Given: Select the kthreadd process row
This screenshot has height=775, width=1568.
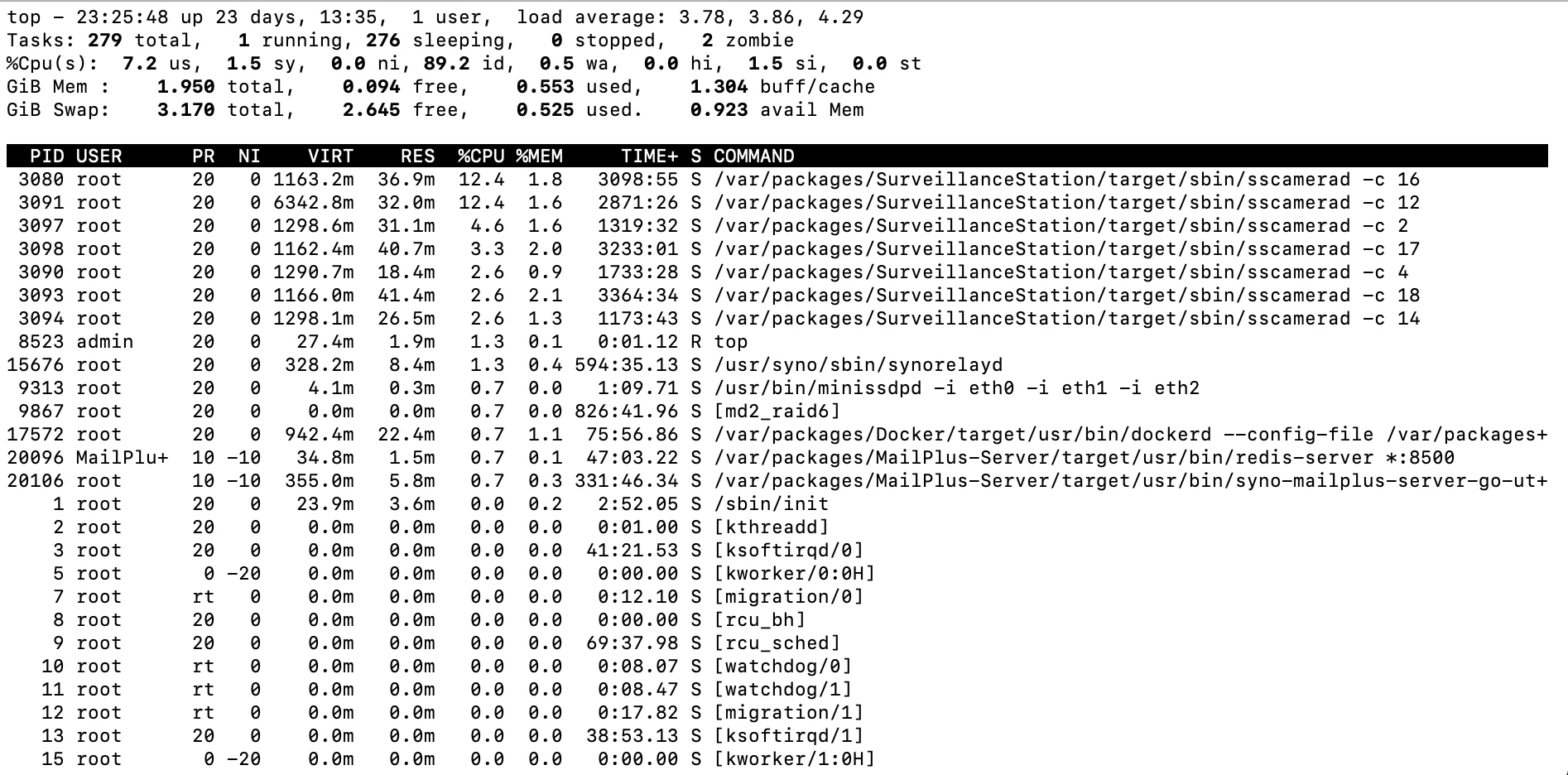Looking at the screenshot, I should pos(777,527).
